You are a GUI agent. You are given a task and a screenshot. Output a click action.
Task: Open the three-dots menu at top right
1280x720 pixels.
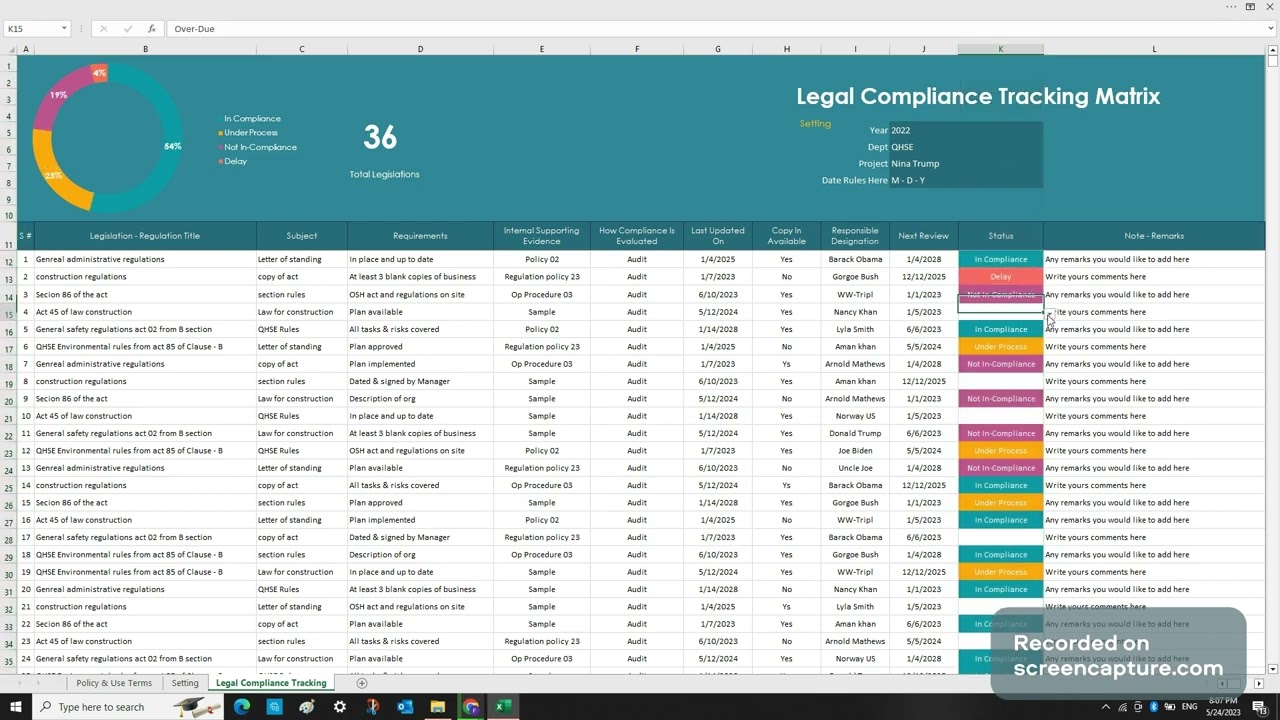click(1231, 7)
